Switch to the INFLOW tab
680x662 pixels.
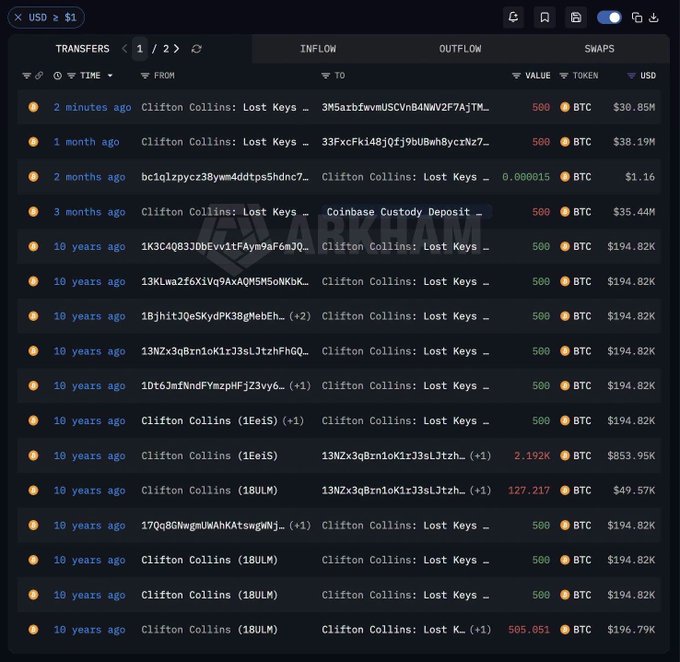point(318,49)
